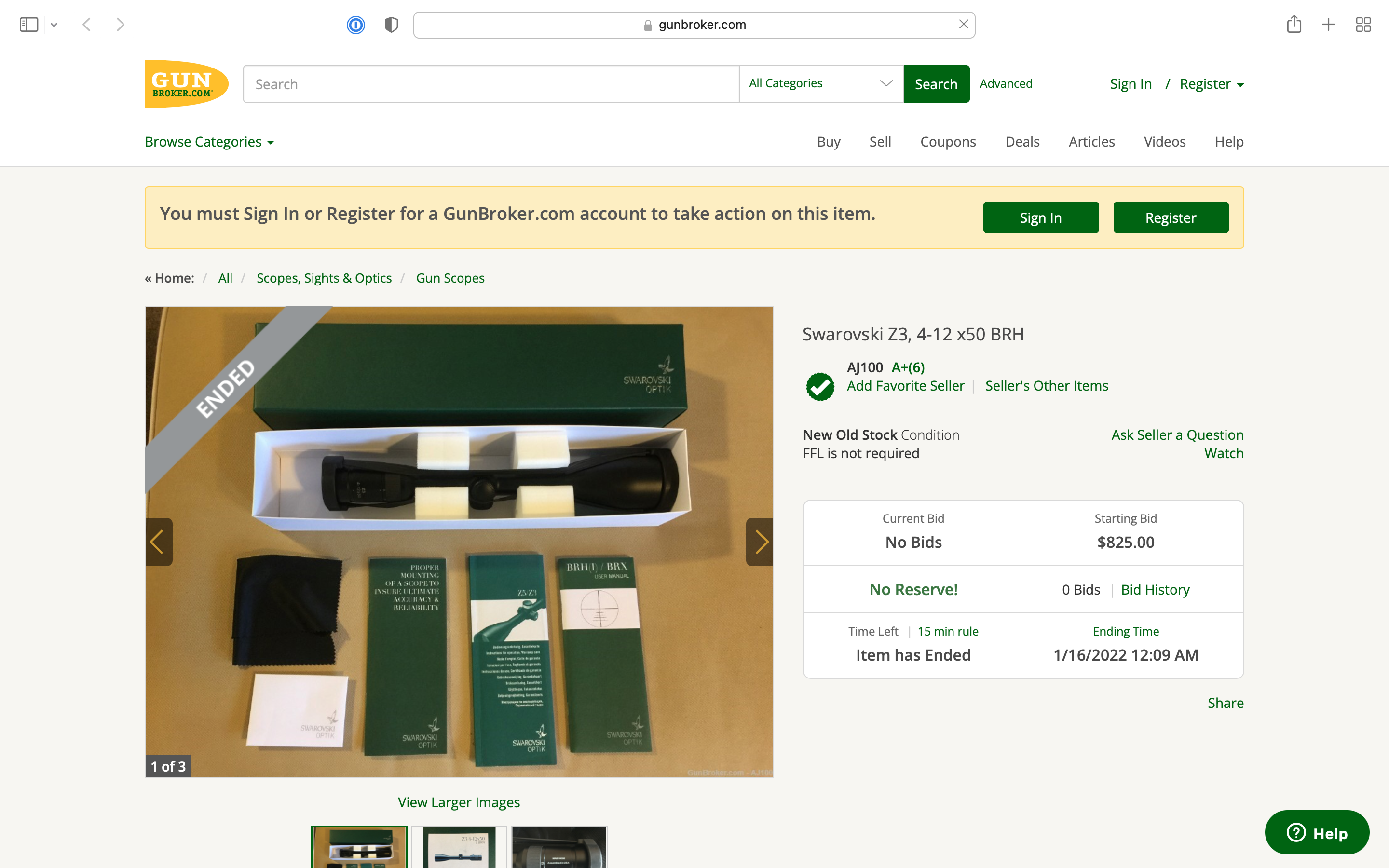The height and width of the screenshot is (868, 1389).
Task: Click the item title Swarovski Z3, 4-12 x50 BRH
Action: [x=912, y=334]
